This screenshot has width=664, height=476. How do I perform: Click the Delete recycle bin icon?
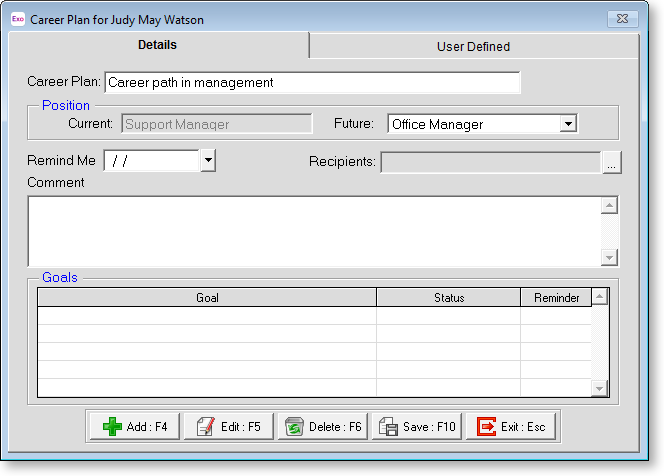coord(293,427)
